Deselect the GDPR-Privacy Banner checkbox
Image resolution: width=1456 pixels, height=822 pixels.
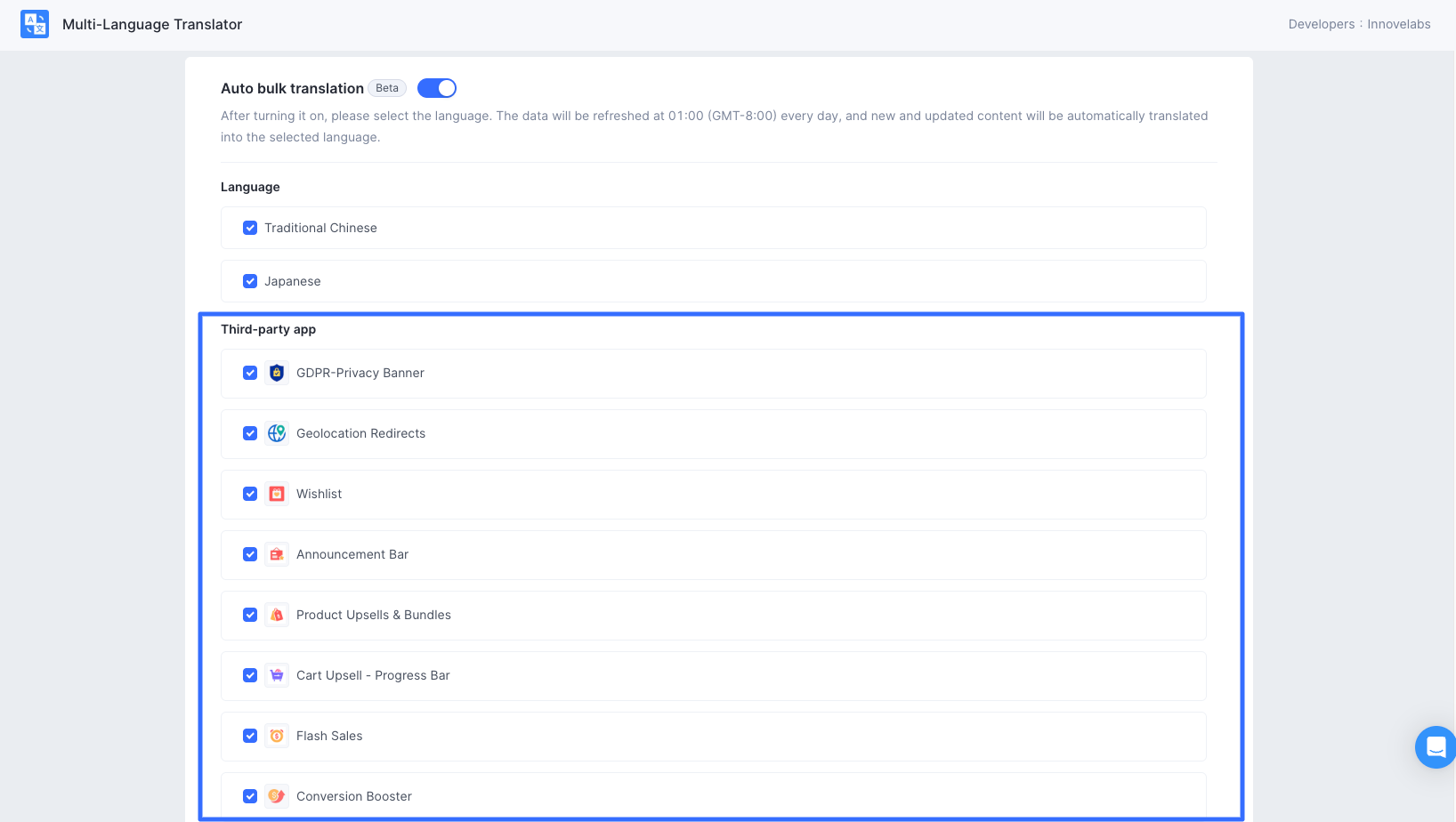pos(250,373)
